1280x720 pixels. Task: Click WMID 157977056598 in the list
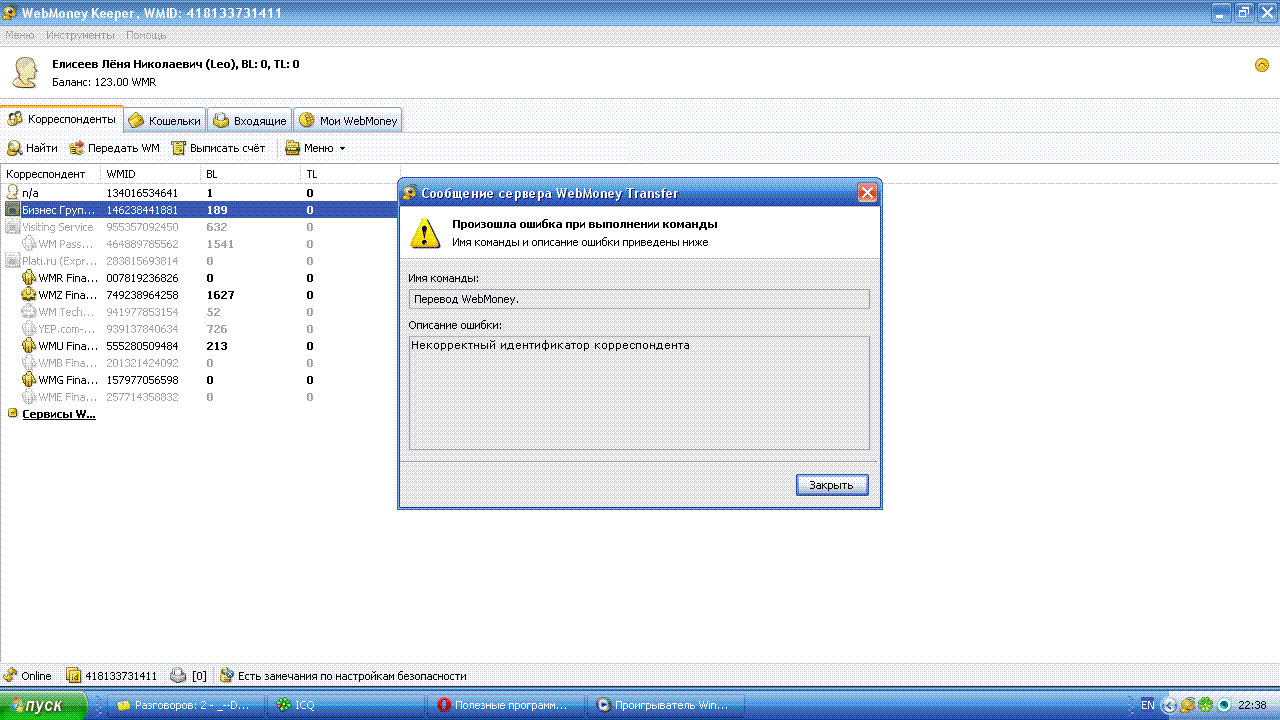point(142,380)
